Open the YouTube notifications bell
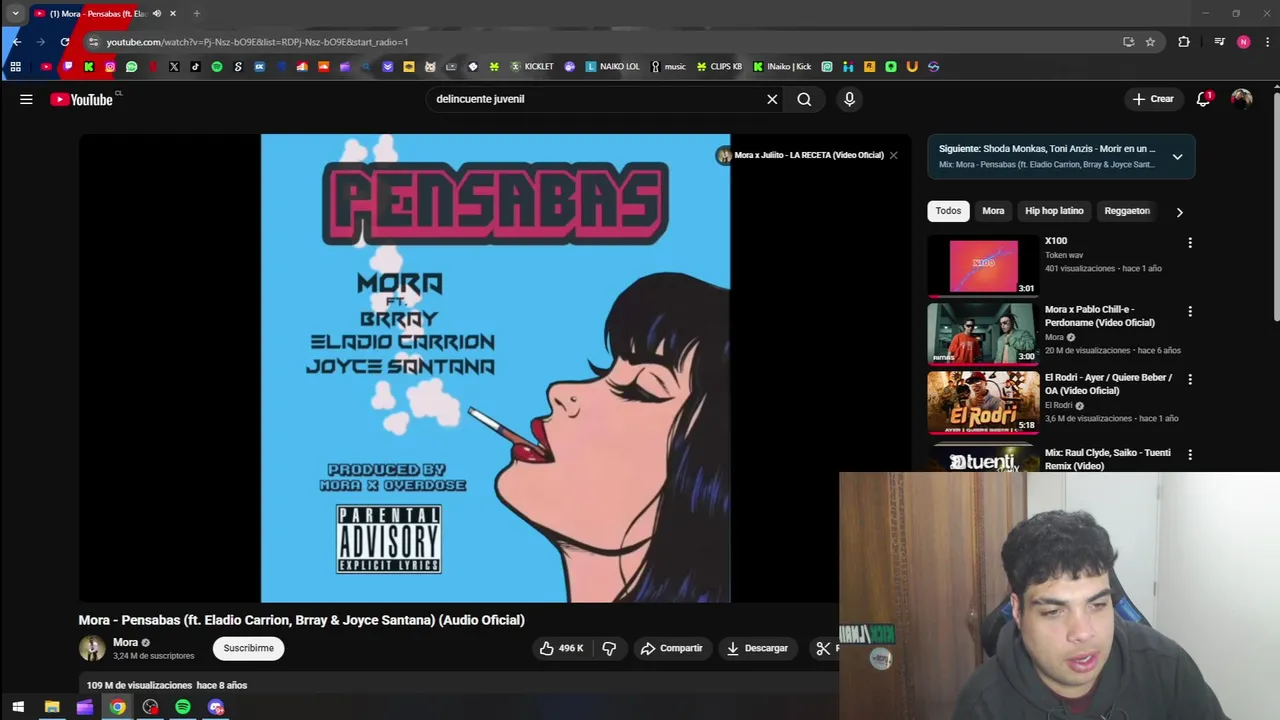 click(1204, 99)
